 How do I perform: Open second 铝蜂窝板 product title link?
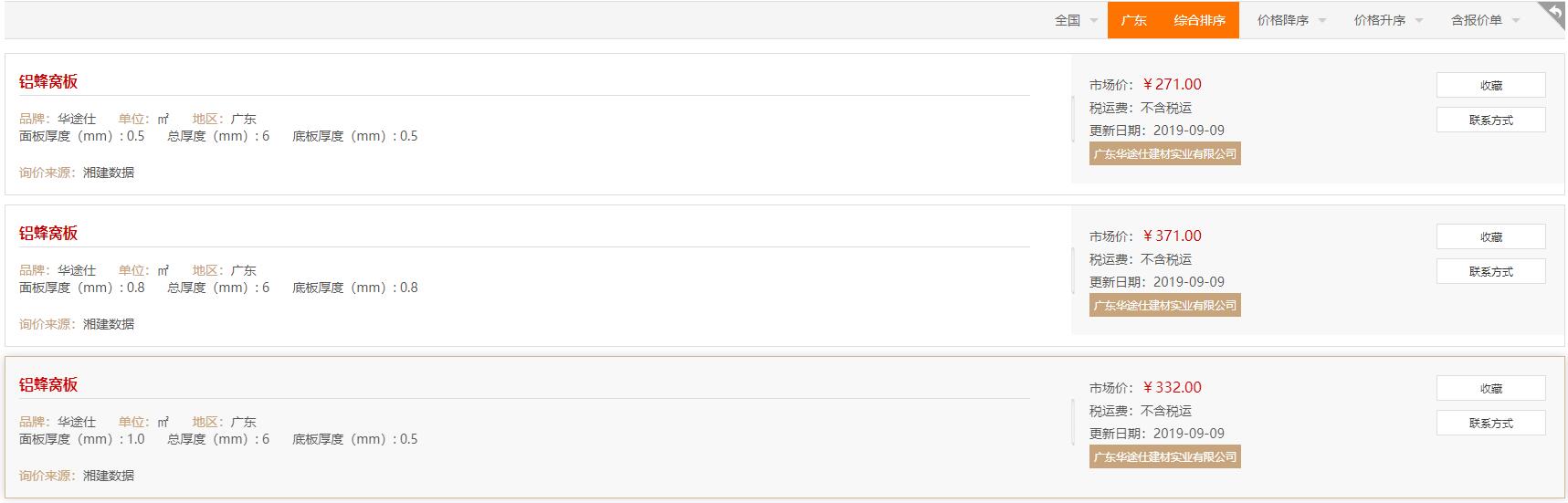48,233
